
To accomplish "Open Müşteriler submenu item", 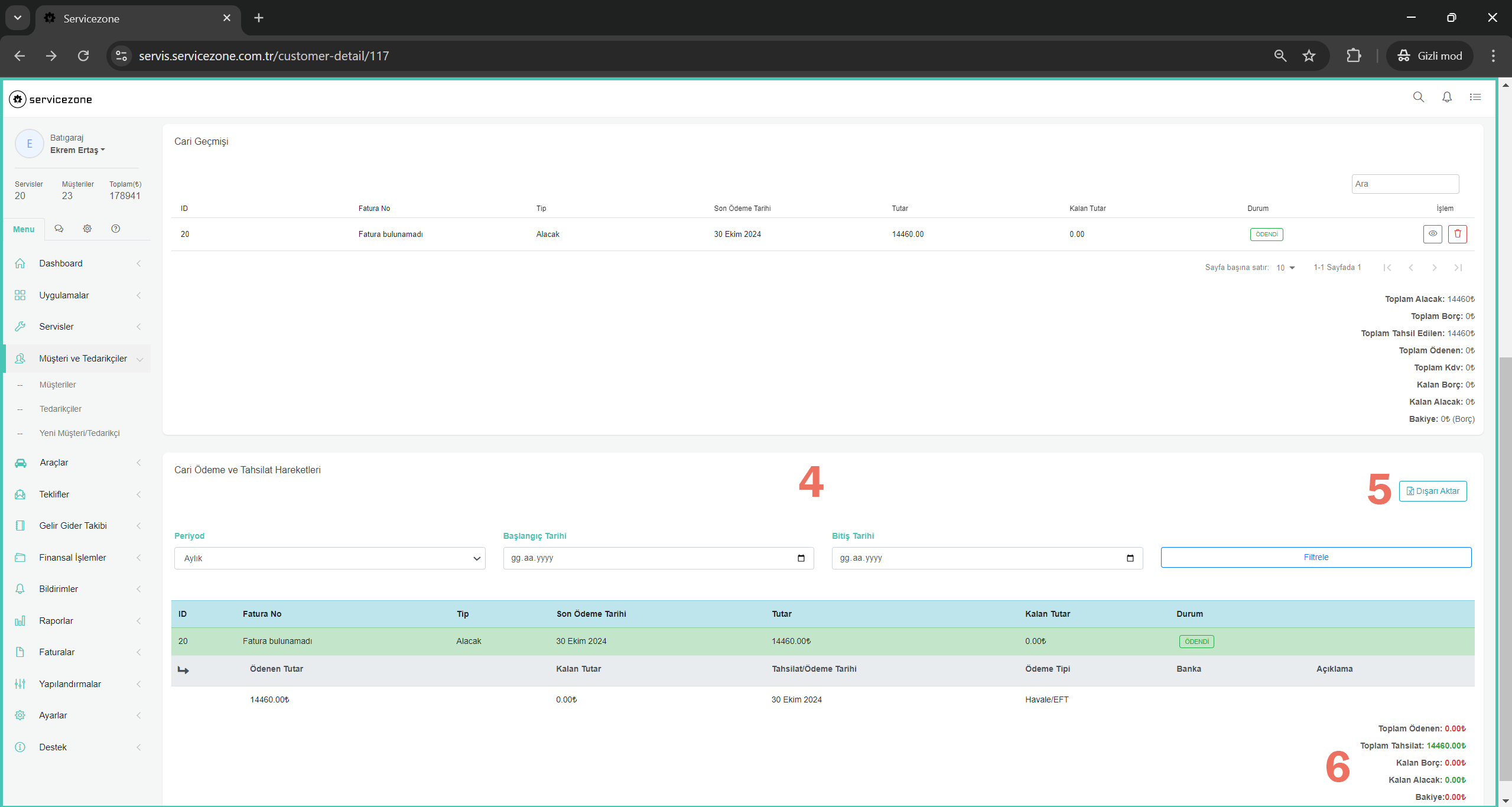I will point(58,385).
